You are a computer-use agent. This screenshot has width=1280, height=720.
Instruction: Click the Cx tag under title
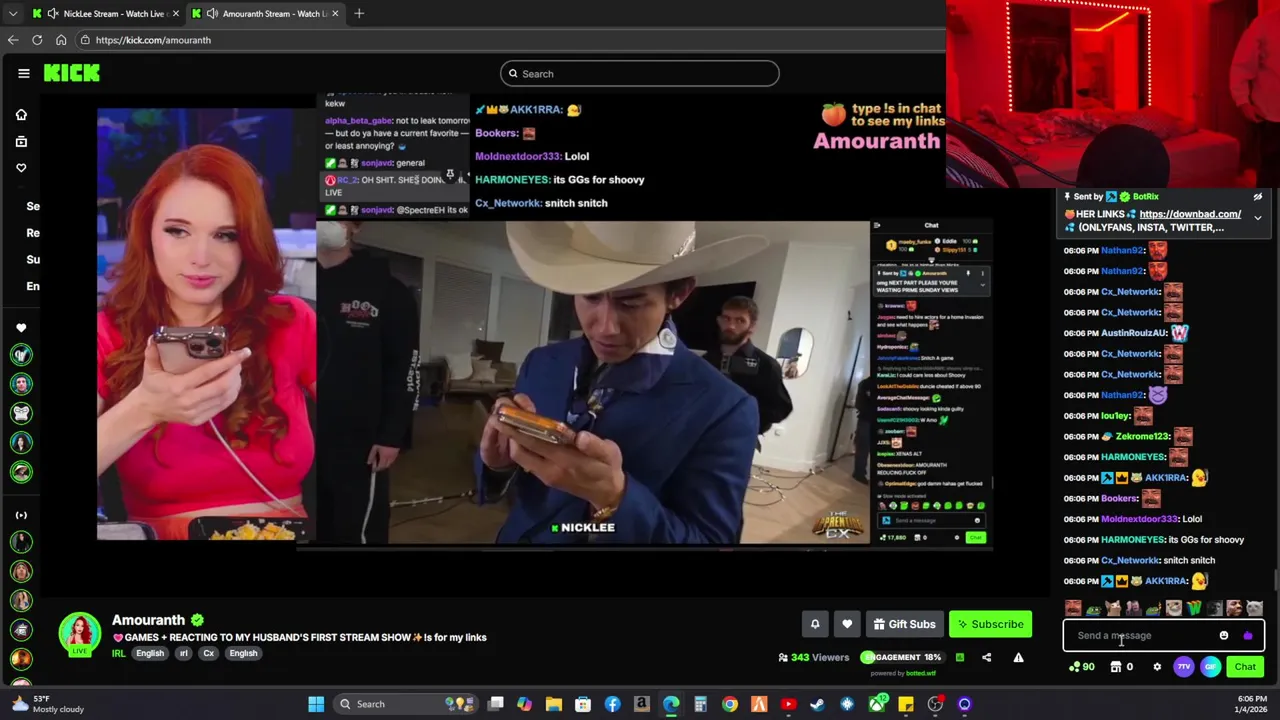point(209,653)
